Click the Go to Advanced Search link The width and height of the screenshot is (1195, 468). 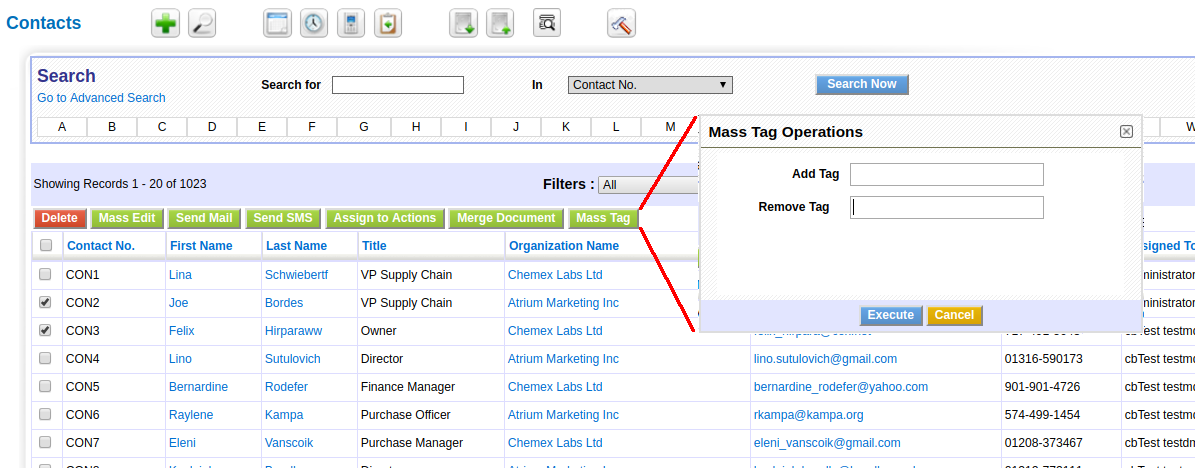(x=101, y=98)
